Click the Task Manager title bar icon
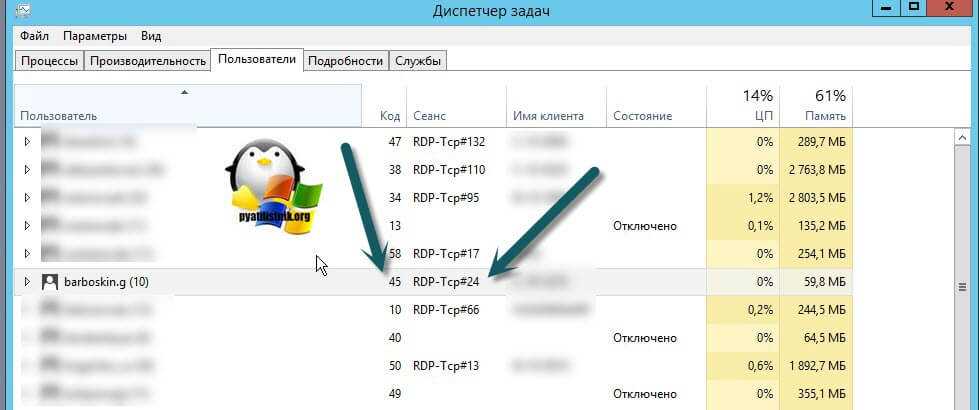This screenshot has height=410, width=979. [25, 11]
